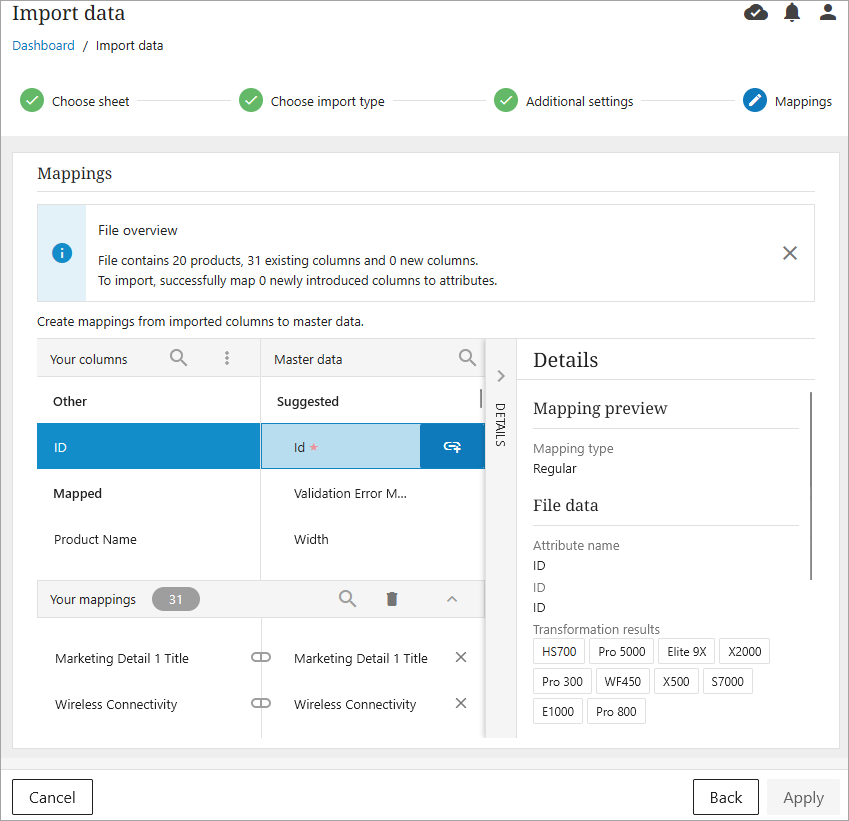Click the Back button
The width and height of the screenshot is (849, 821).
(725, 797)
